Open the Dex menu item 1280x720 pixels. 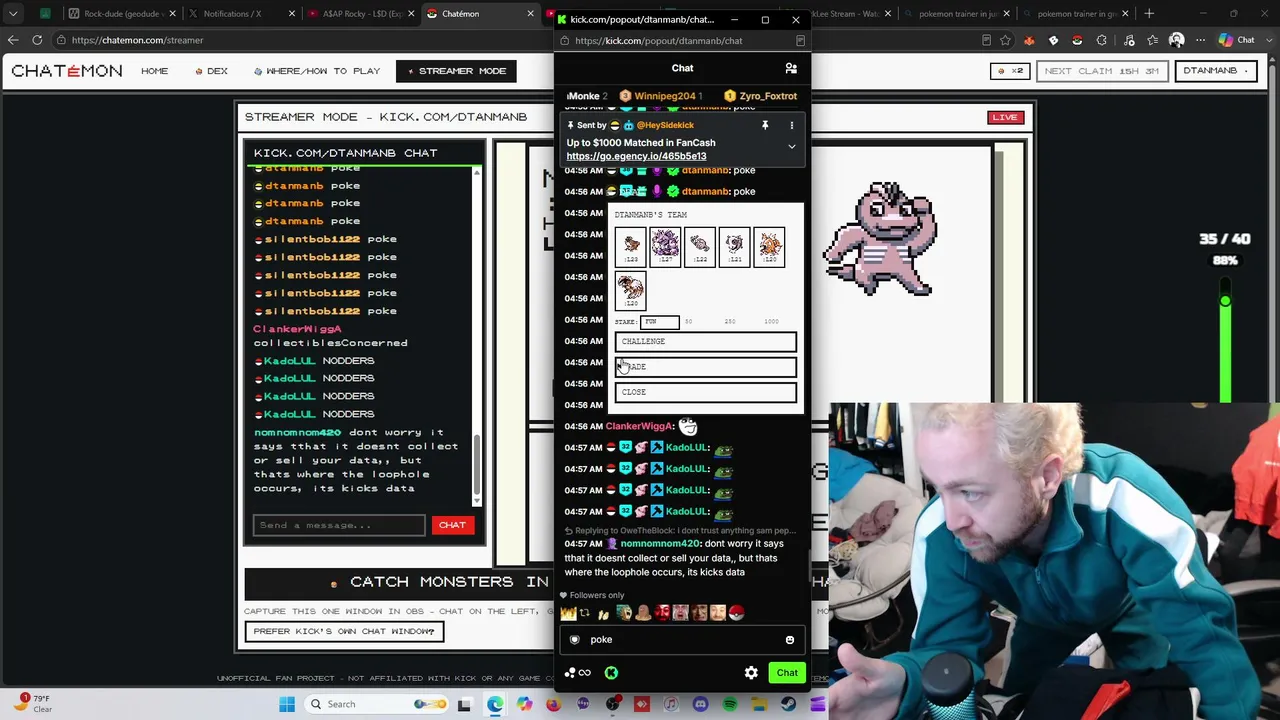click(x=212, y=71)
